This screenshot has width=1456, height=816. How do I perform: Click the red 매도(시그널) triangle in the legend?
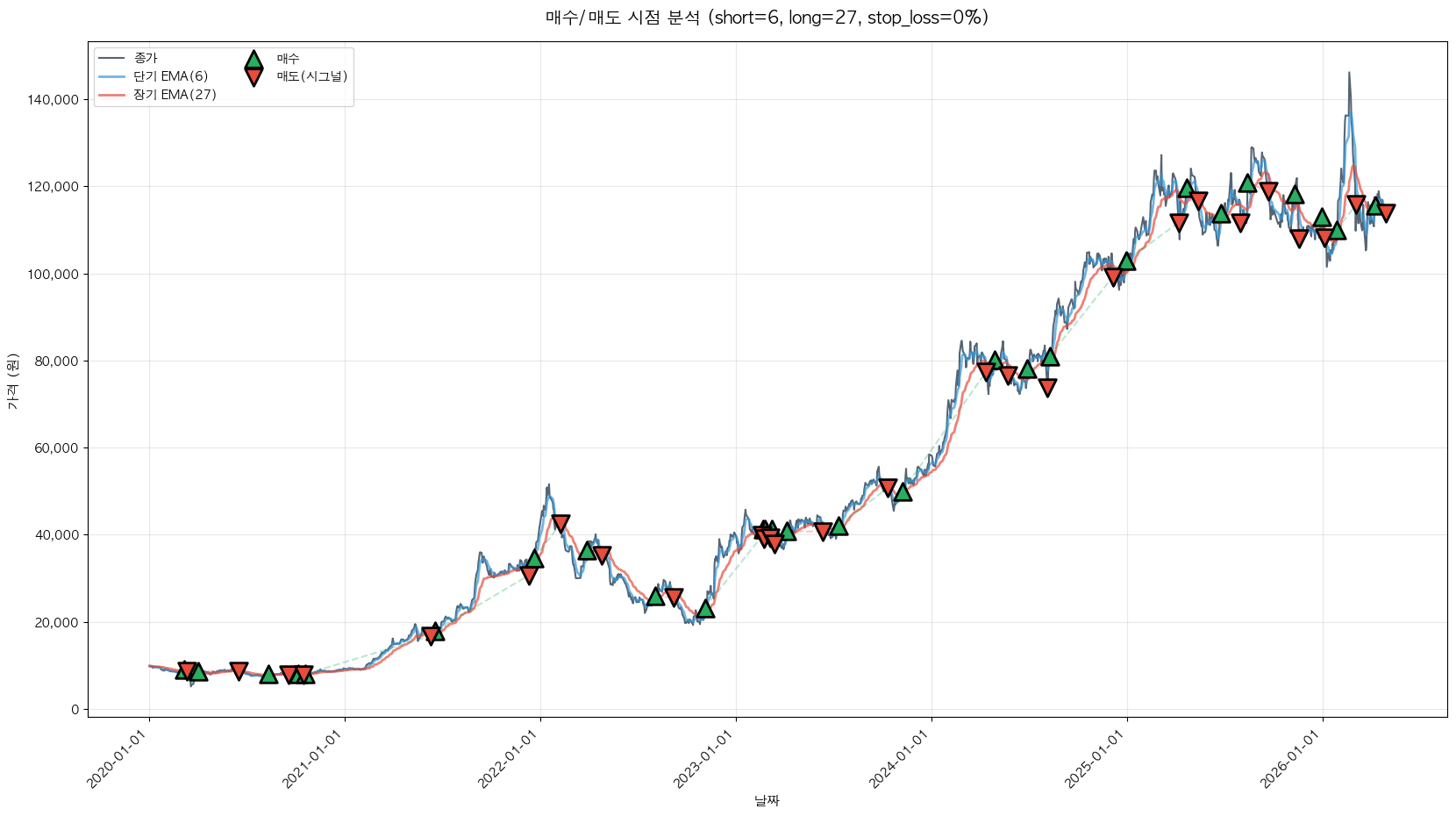253,77
